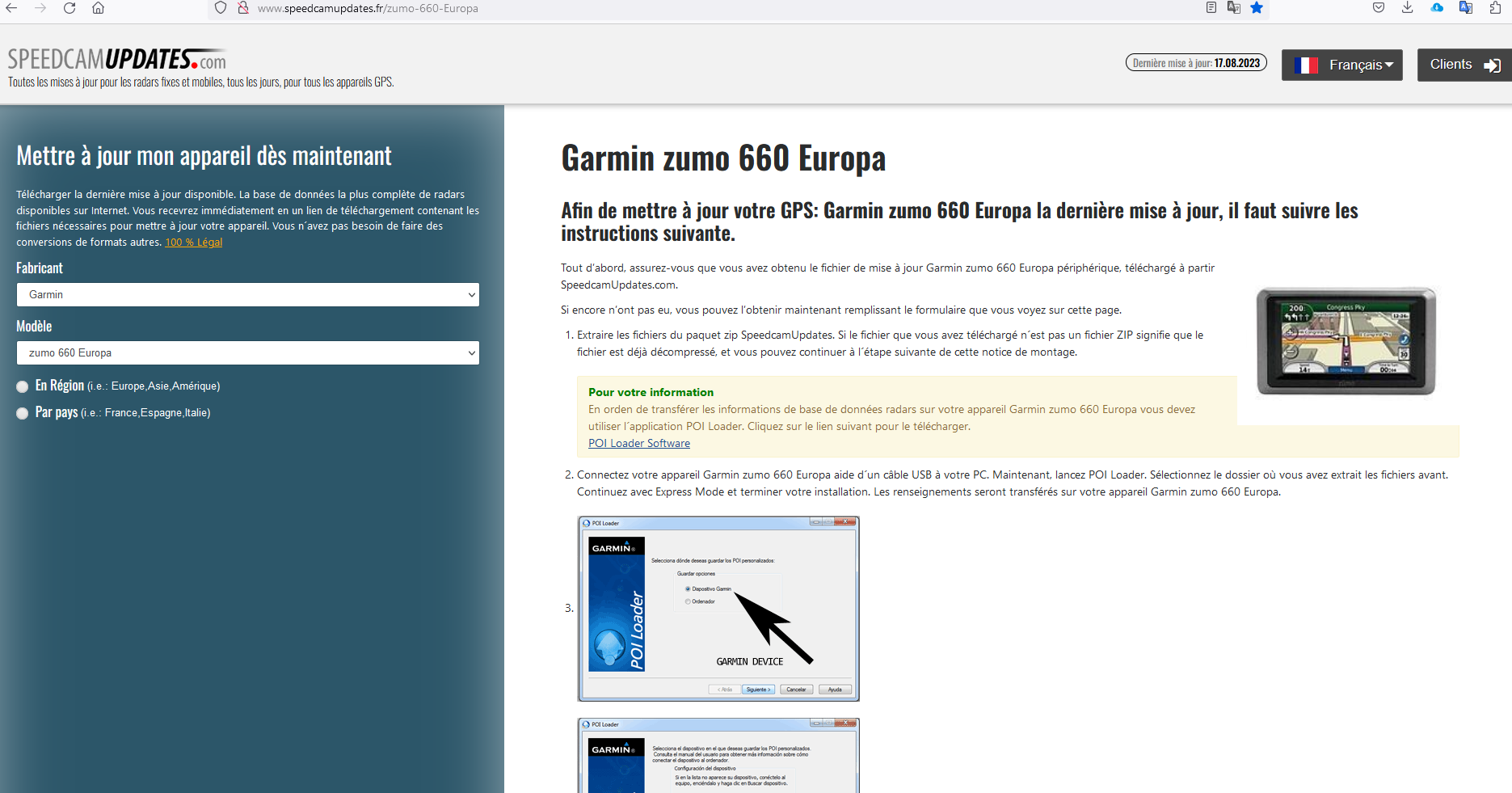Click the blue cloud download extension icon
This screenshot has height=793, width=1512.
pyautogui.click(x=1437, y=7)
